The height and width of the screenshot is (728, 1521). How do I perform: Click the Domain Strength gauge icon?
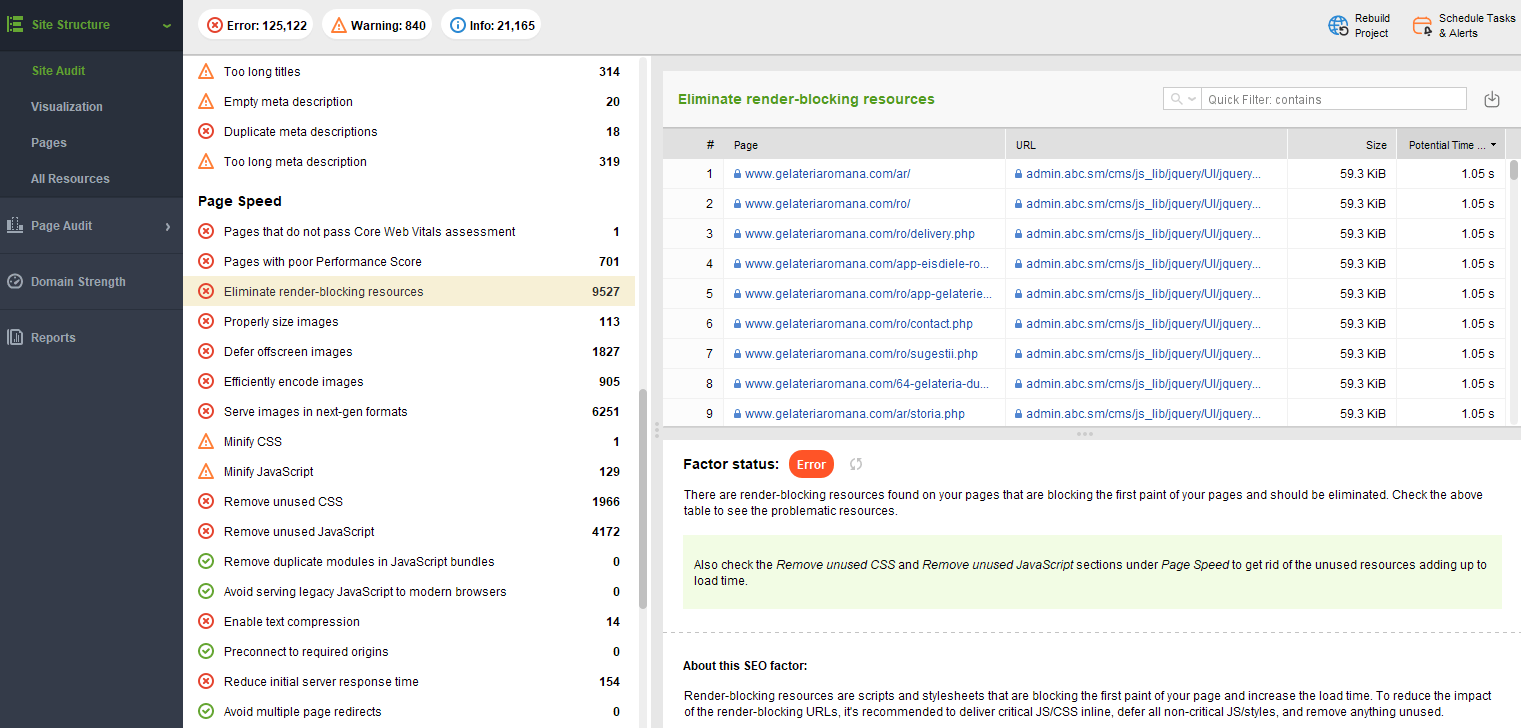pos(15,282)
